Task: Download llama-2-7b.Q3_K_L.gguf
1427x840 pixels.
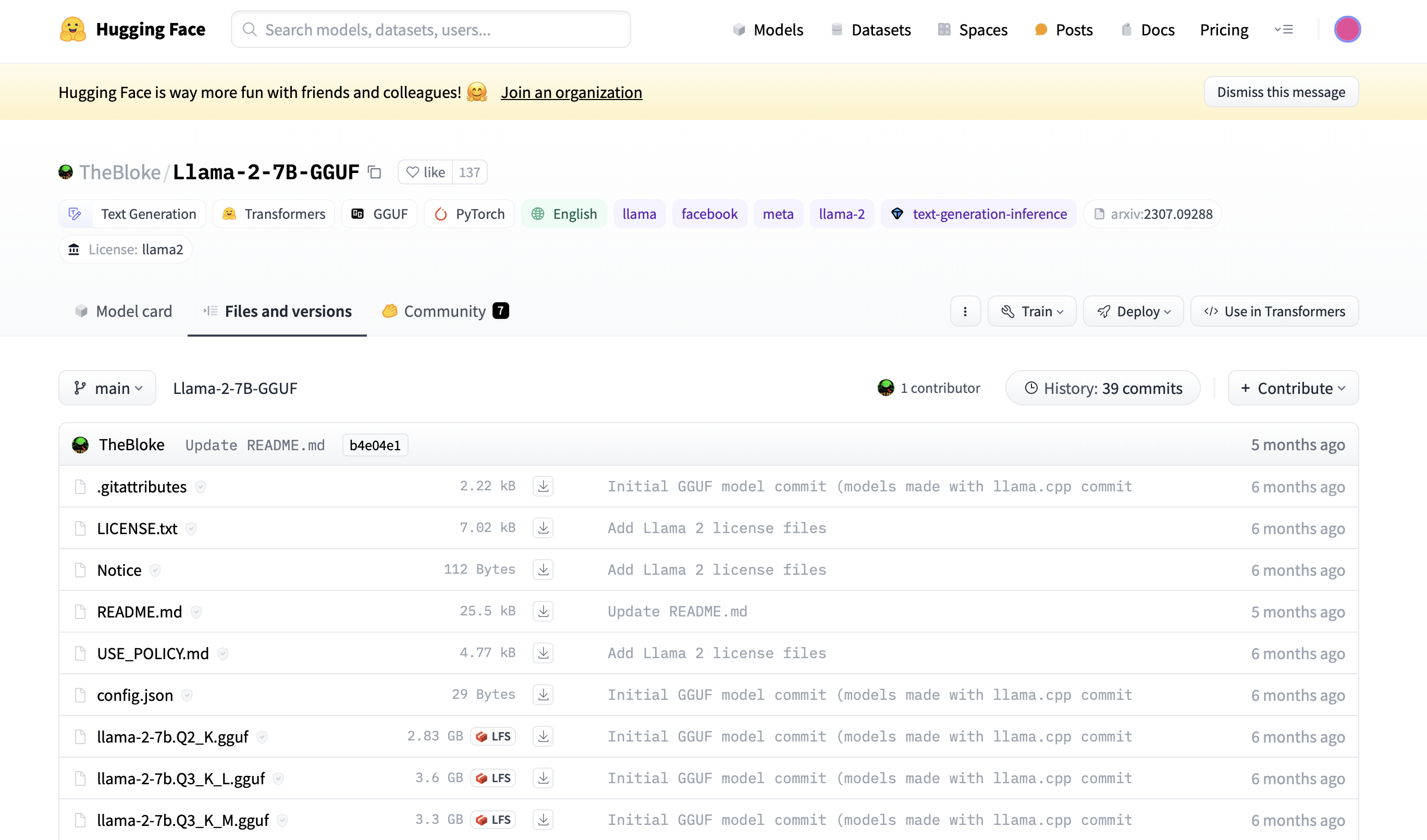Action: coord(543,779)
